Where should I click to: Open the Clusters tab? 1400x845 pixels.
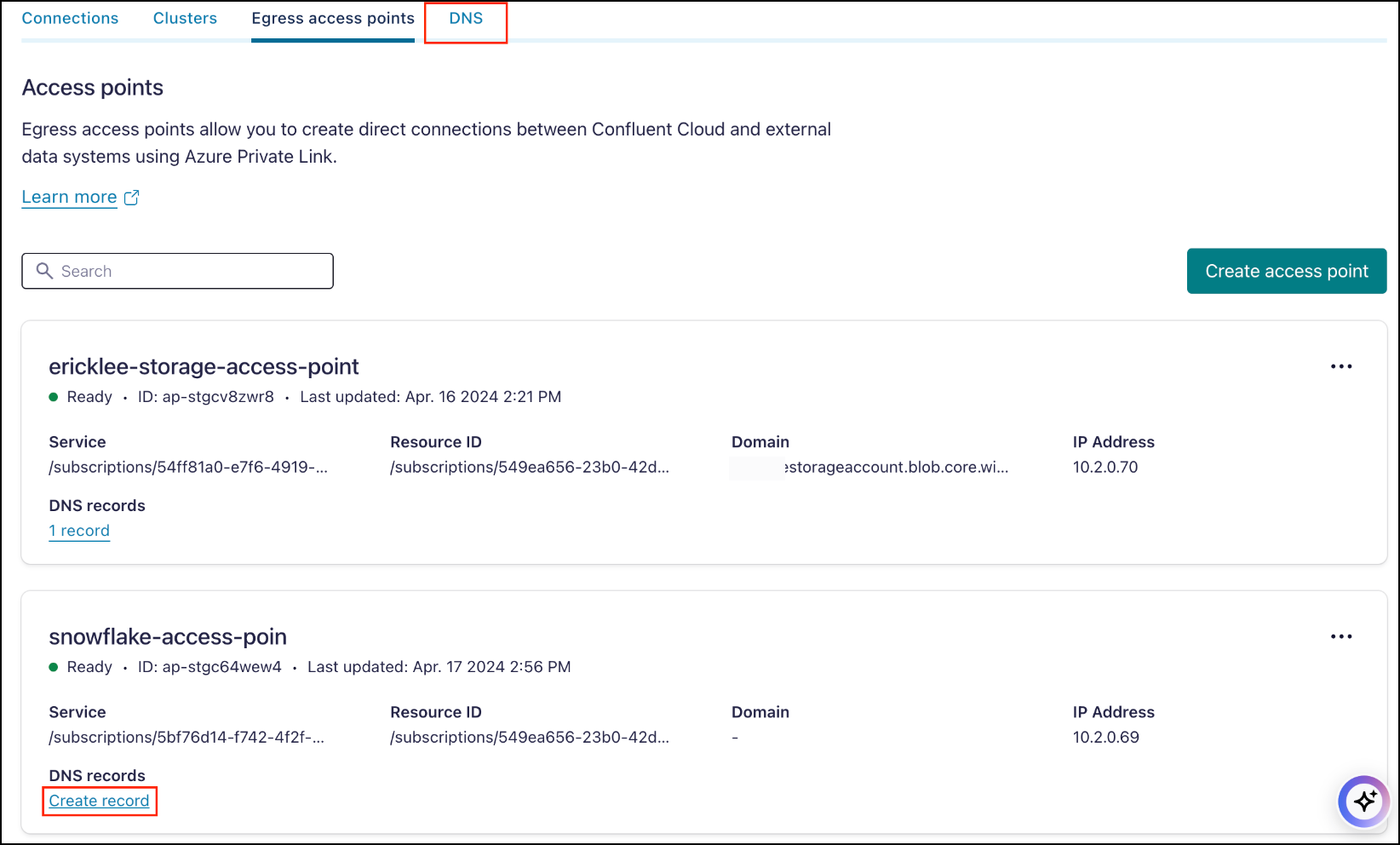185,18
